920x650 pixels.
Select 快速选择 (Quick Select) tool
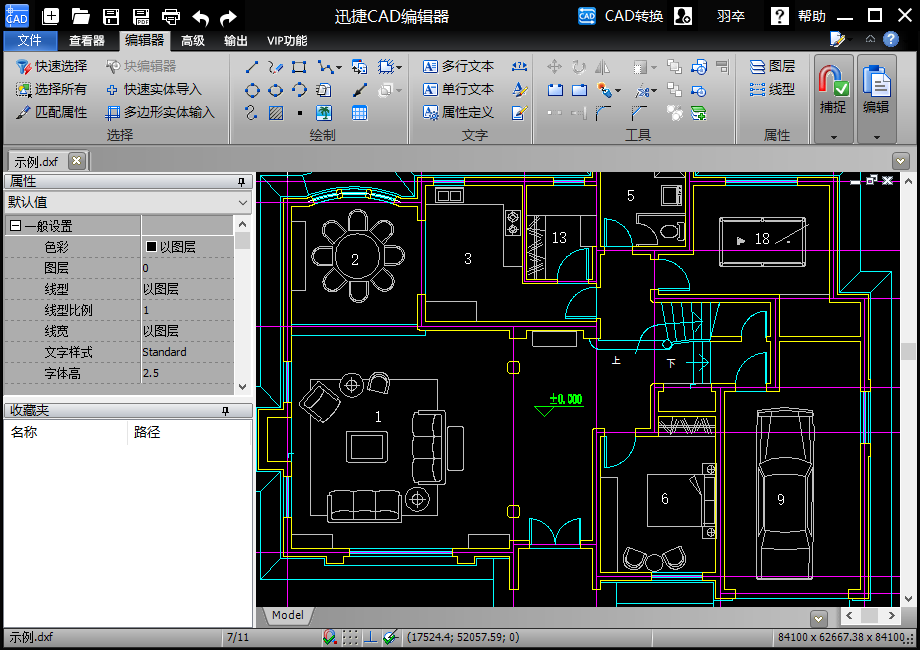pos(52,66)
